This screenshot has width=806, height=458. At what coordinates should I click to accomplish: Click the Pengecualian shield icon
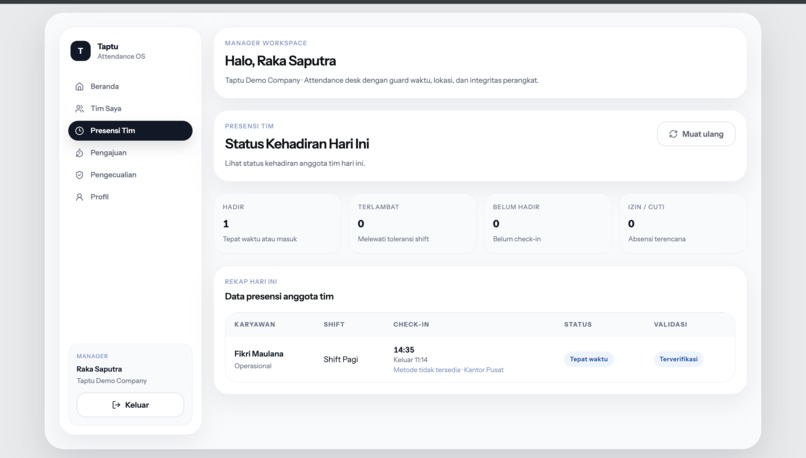pos(79,175)
